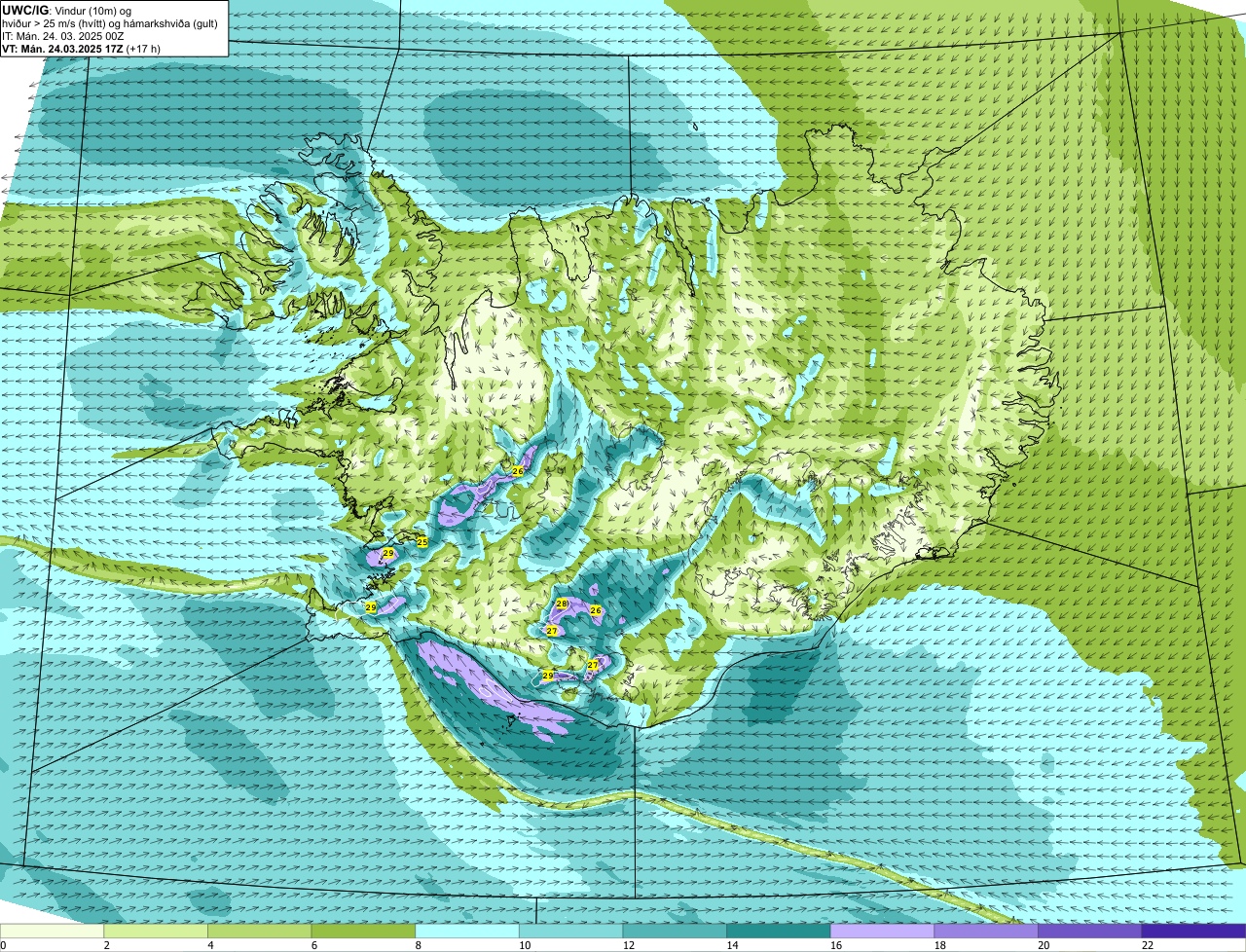1246x952 pixels.
Task: Pick the above-22 m/s dark indigo swatch
Action: tap(1193, 932)
